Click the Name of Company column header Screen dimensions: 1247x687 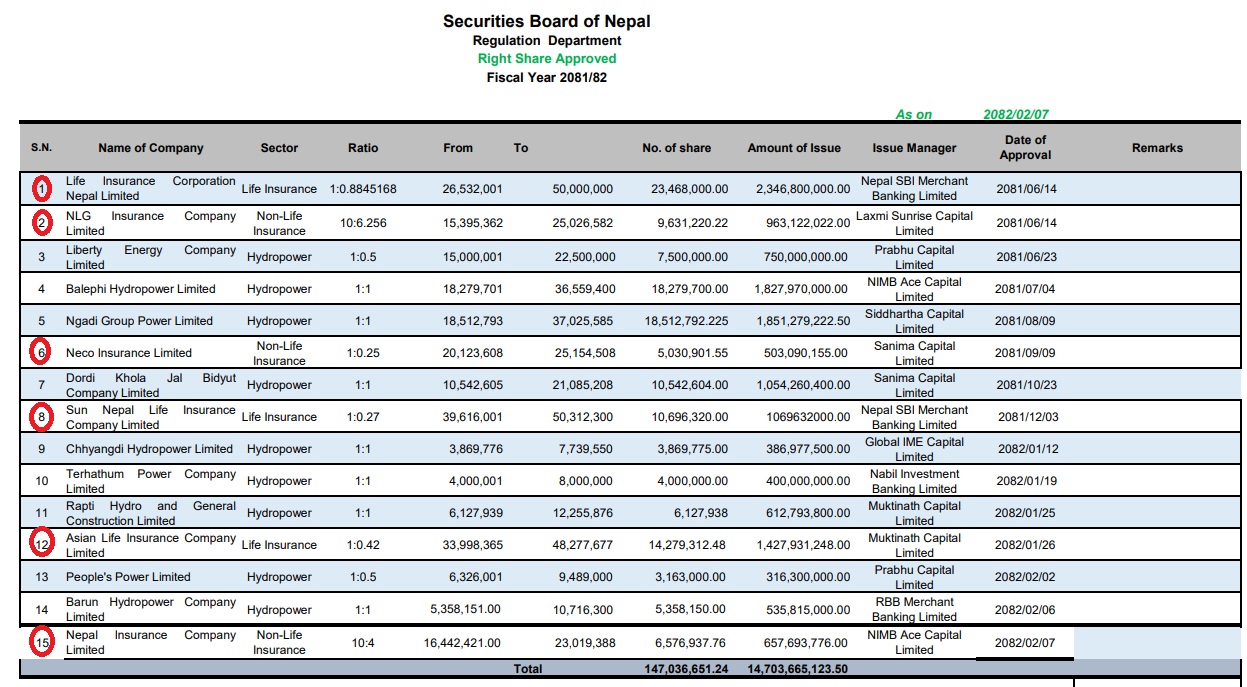(x=150, y=148)
